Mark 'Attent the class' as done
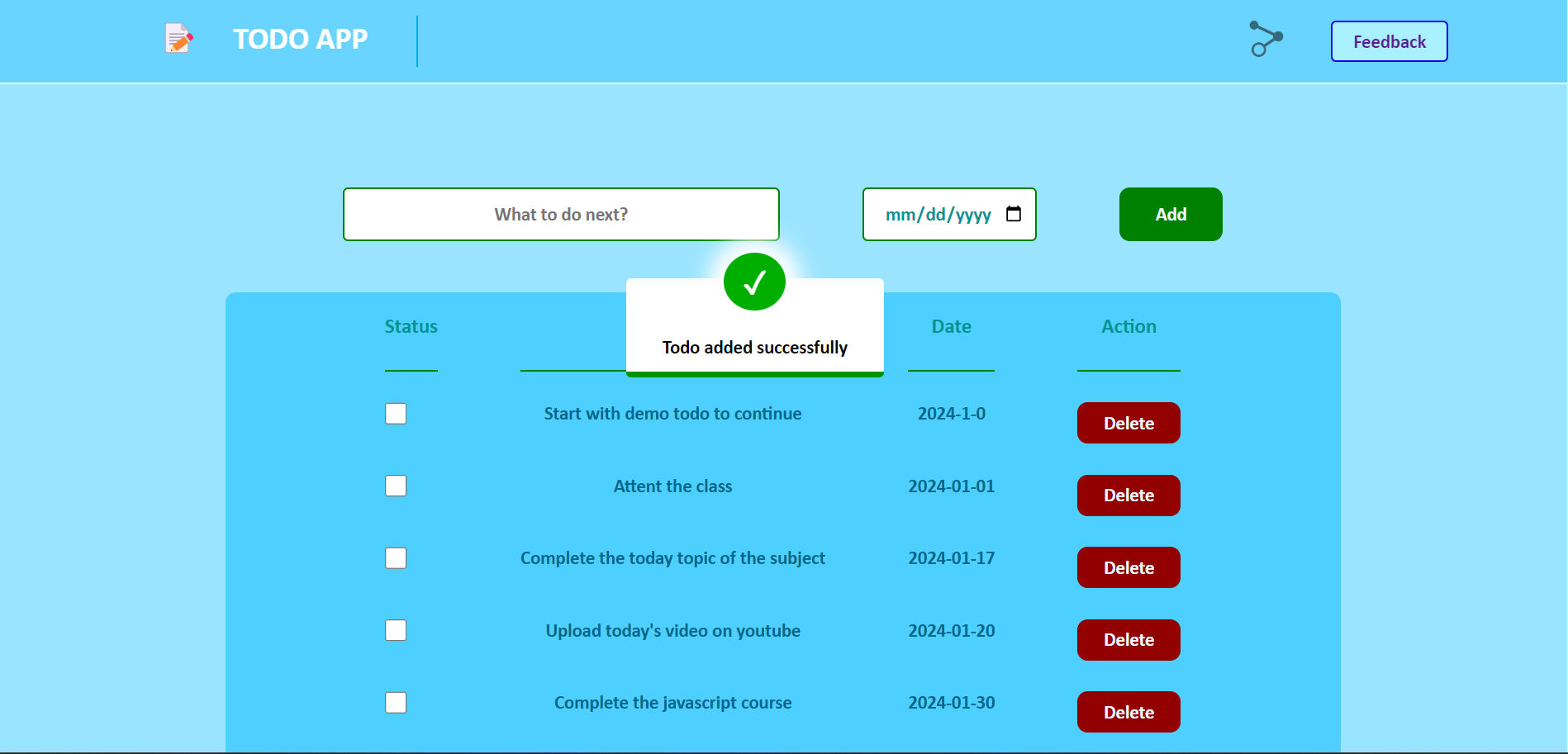Image resolution: width=1568 pixels, height=754 pixels. pyautogui.click(x=396, y=486)
